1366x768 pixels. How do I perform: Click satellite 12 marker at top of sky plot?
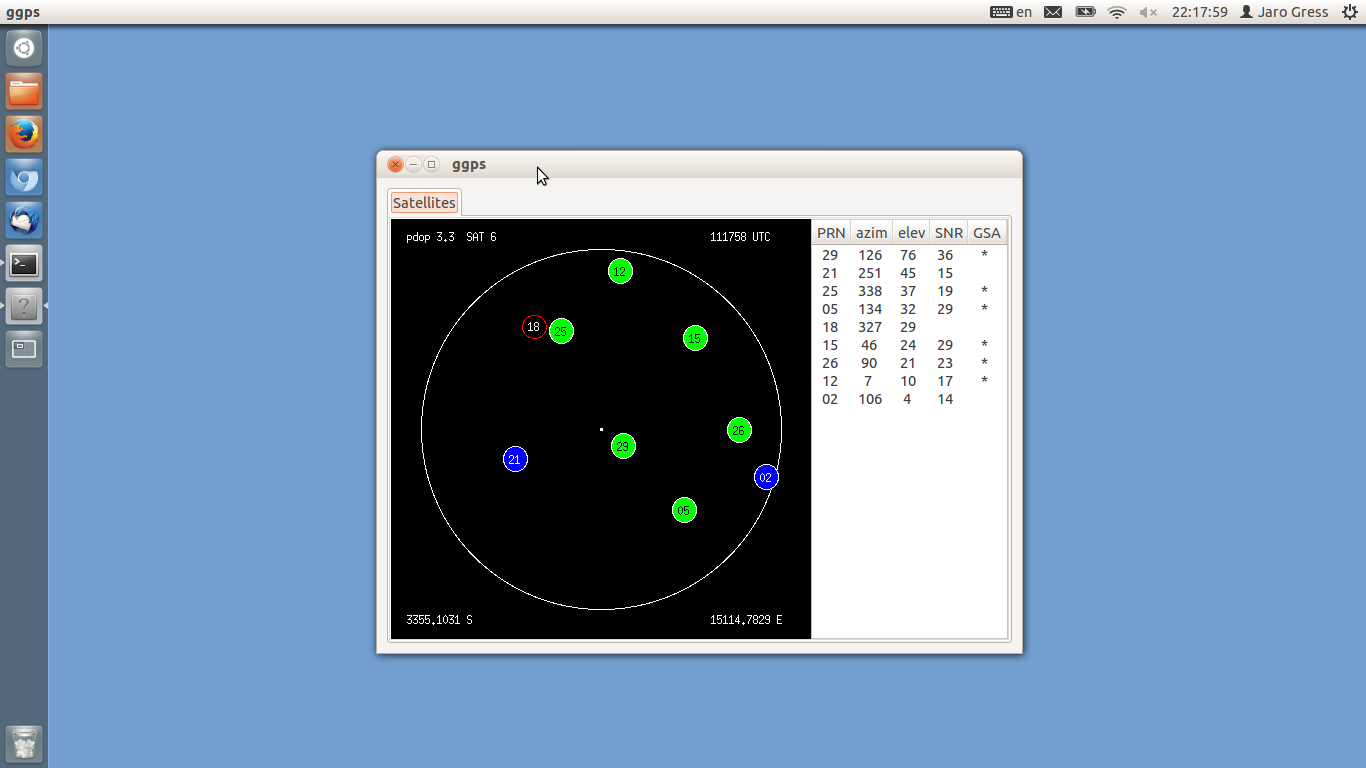(x=620, y=270)
